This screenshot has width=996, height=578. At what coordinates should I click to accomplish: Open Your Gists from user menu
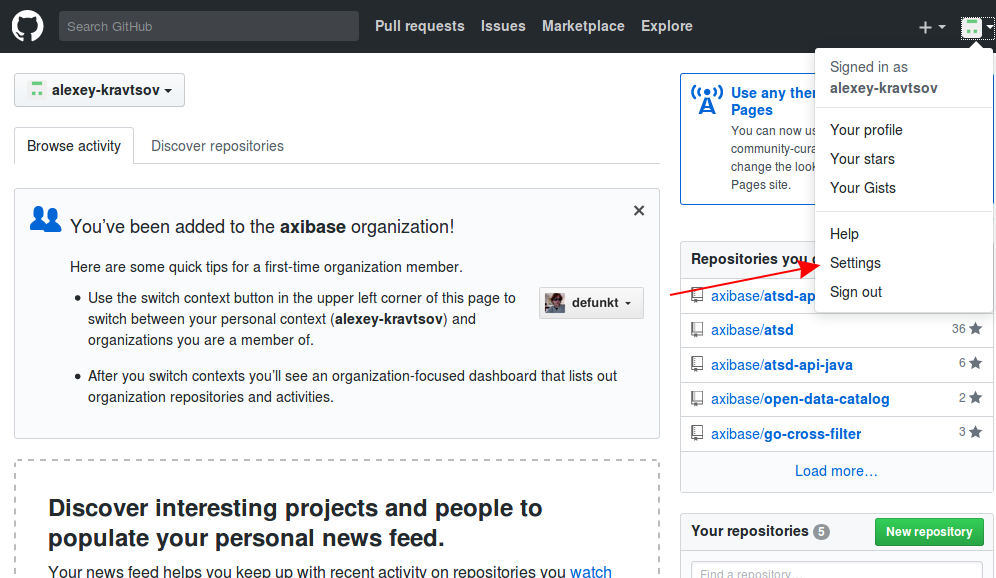tap(863, 188)
